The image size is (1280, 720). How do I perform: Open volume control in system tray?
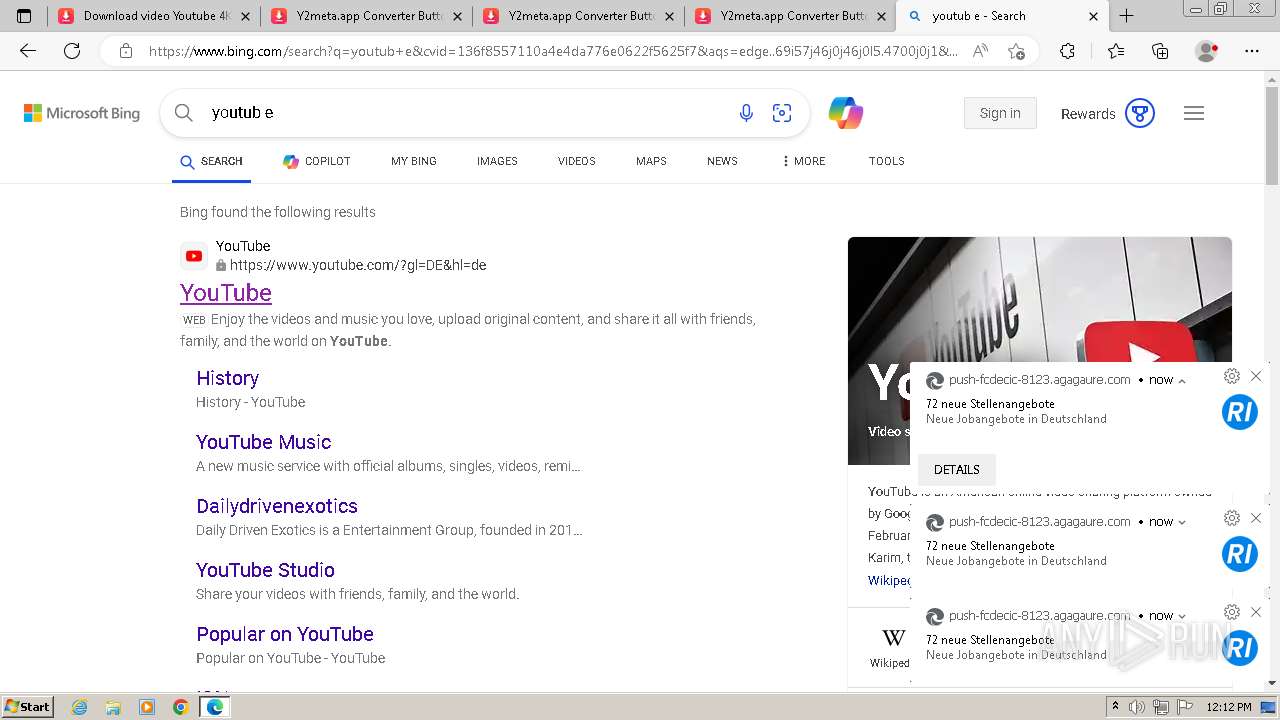[x=1137, y=707]
